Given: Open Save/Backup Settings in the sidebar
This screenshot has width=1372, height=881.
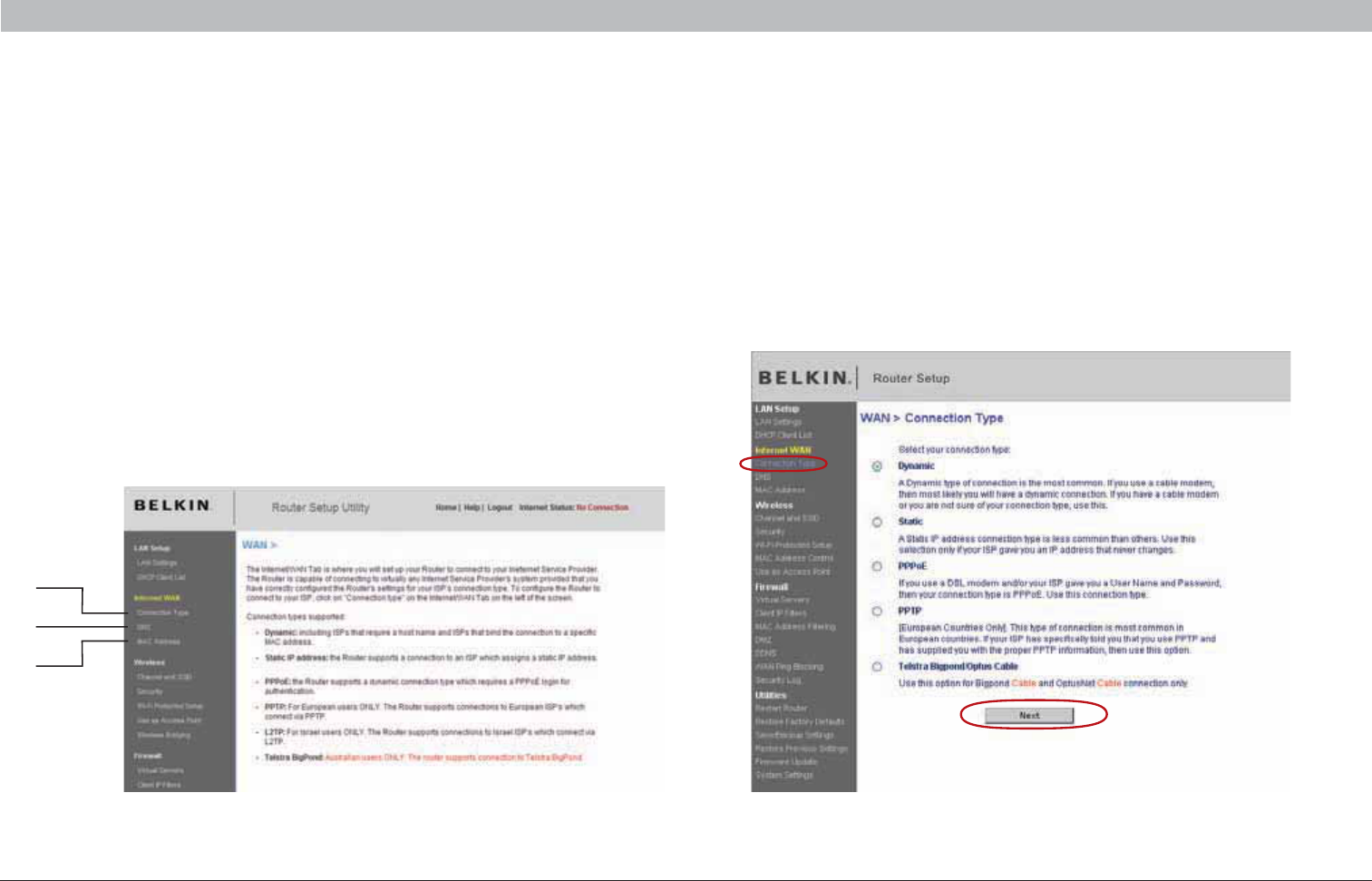Looking at the screenshot, I should (794, 736).
